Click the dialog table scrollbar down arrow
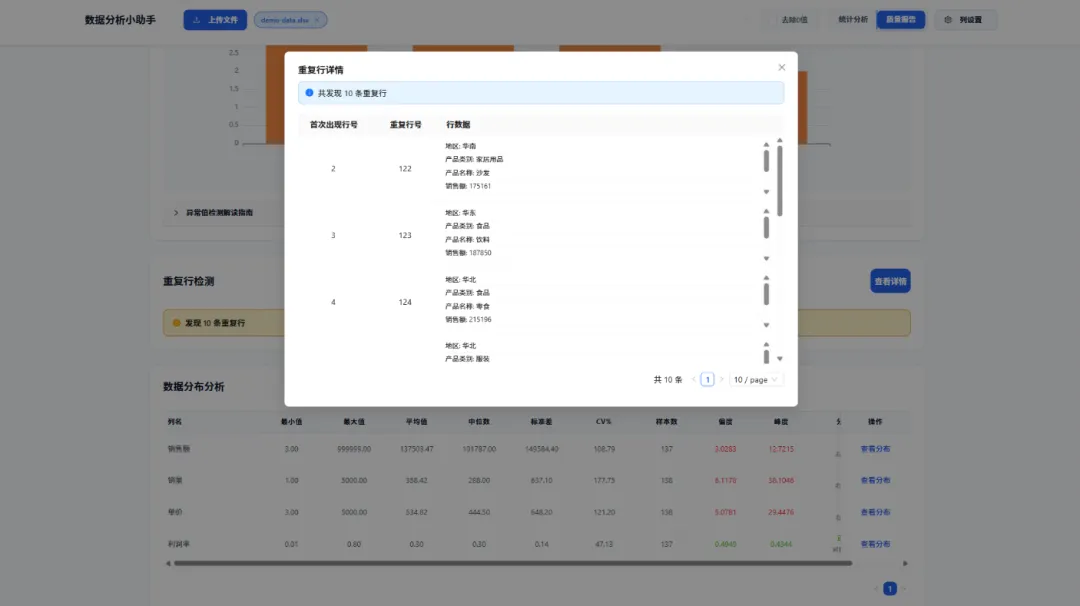 (780, 359)
